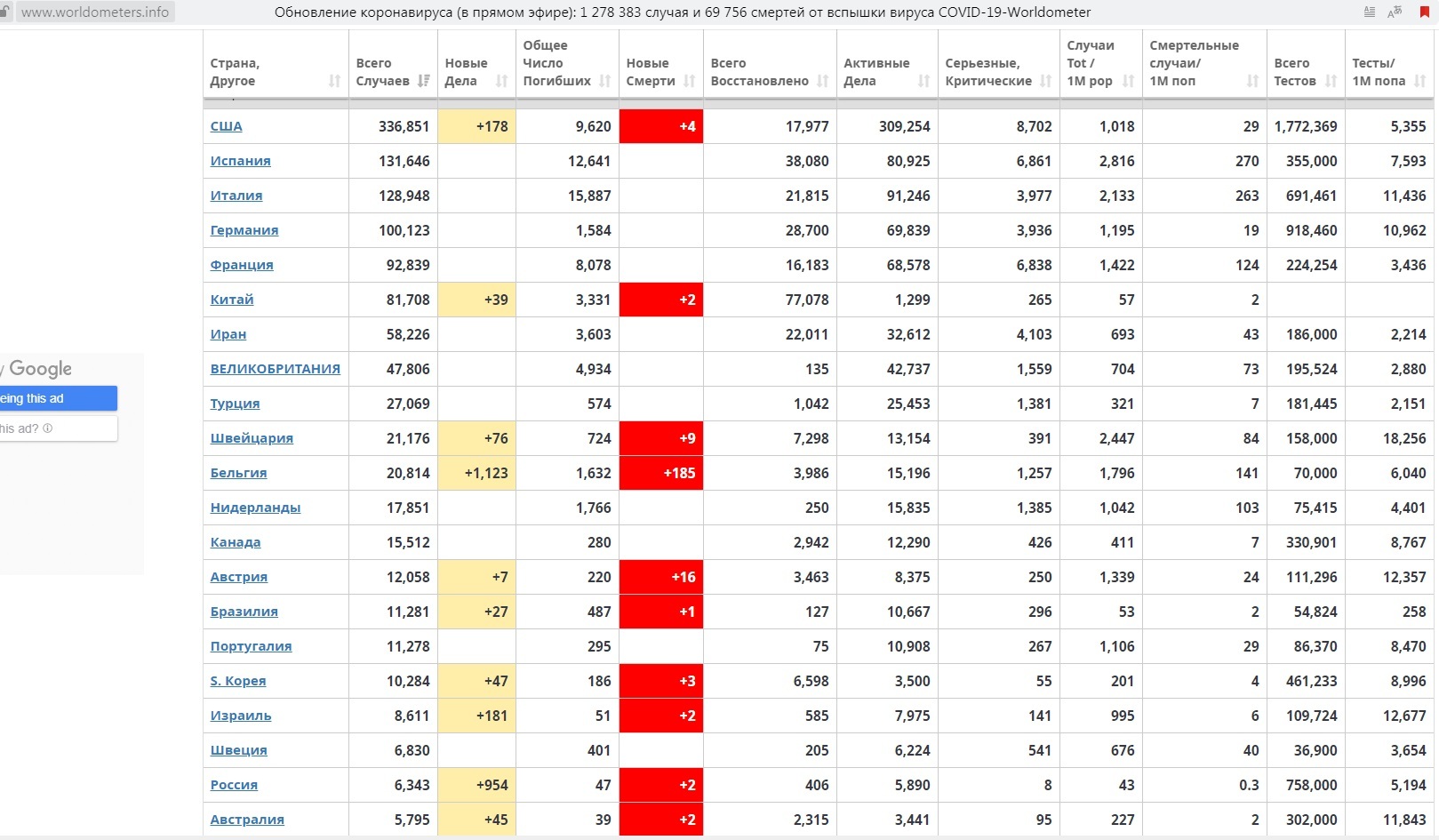Open the Испания country link

click(x=240, y=161)
